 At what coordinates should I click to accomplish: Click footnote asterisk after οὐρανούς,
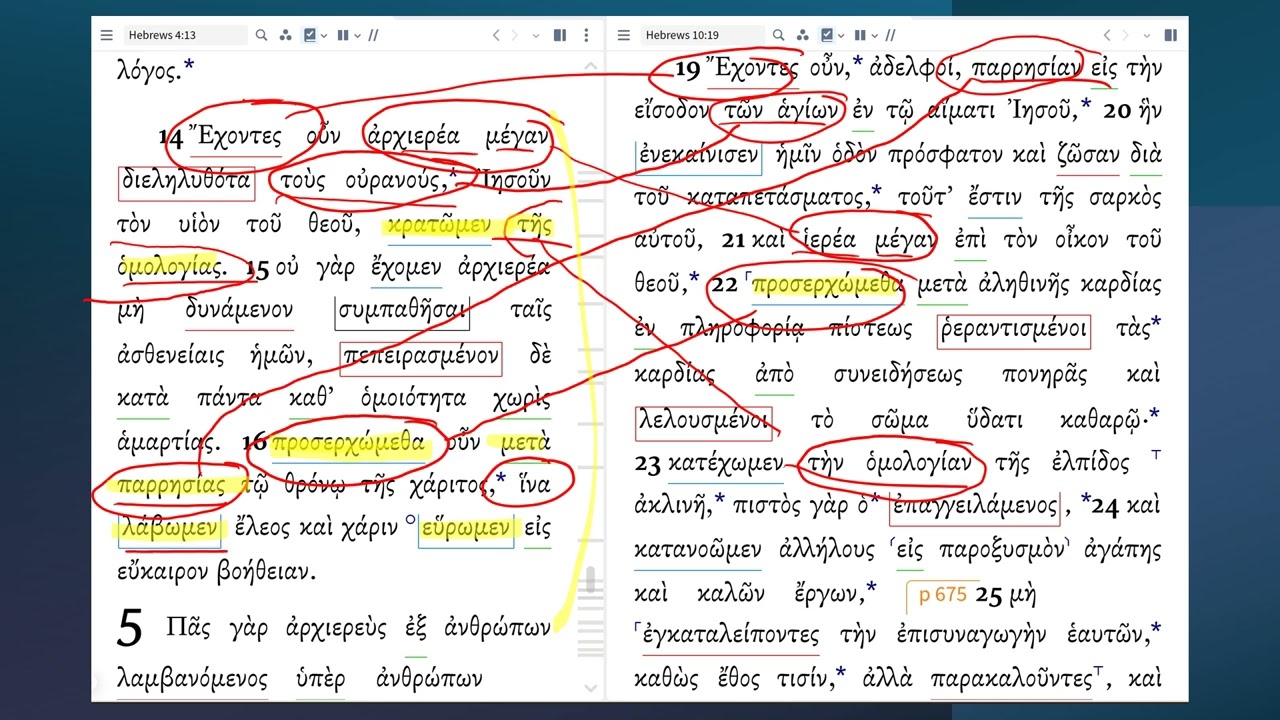(x=453, y=176)
